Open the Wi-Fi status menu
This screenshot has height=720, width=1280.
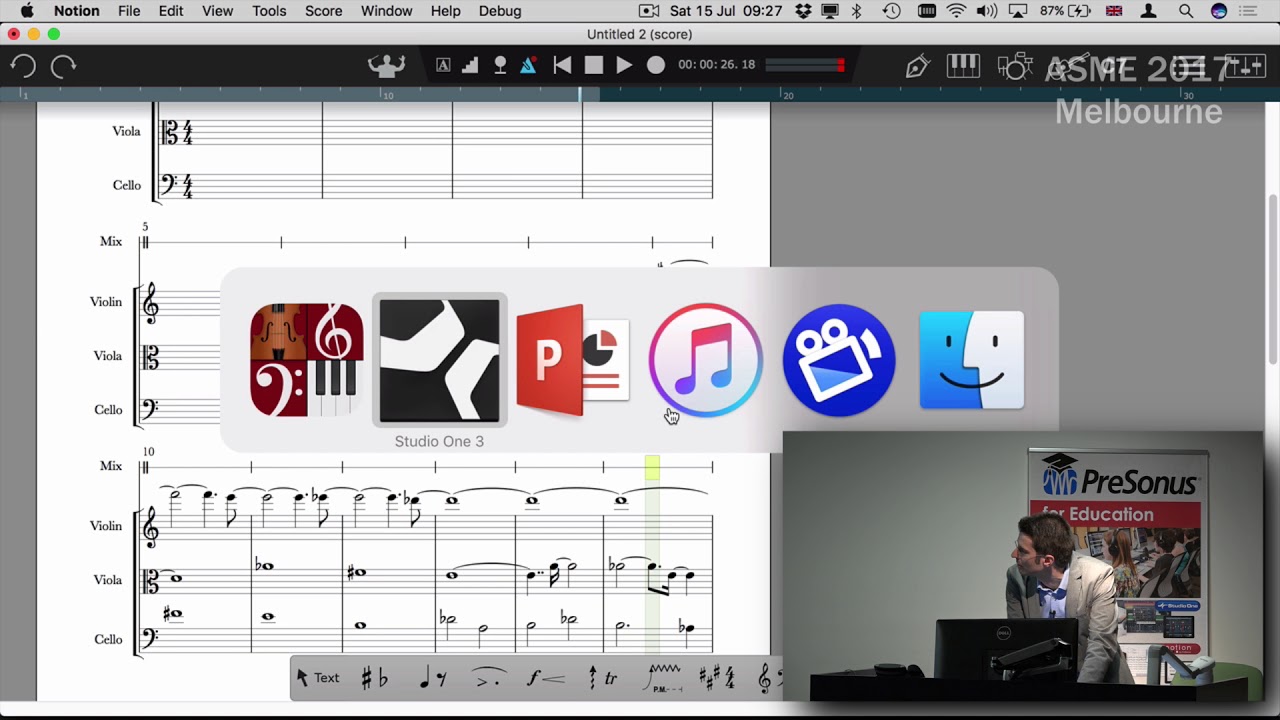point(957,11)
